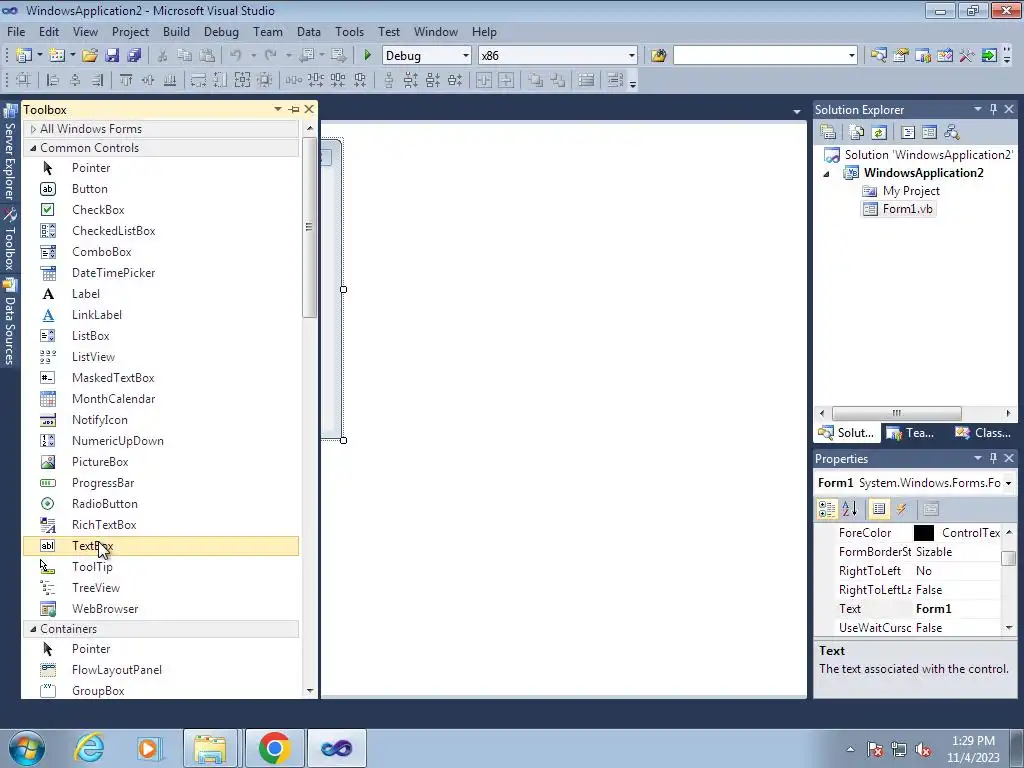This screenshot has width=1024, height=768.
Task: Collapse the Containers group
Action: click(33, 629)
